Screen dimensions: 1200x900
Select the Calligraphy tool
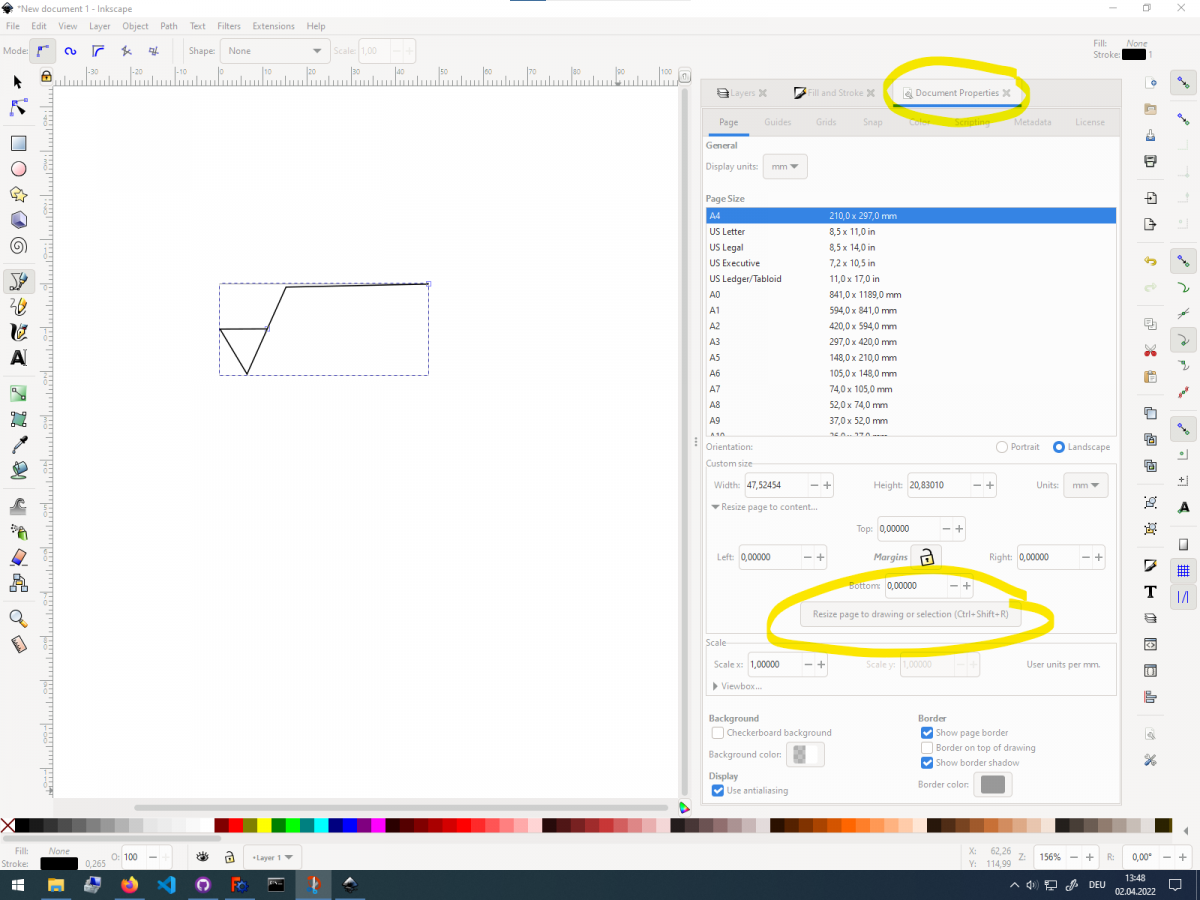[18, 333]
